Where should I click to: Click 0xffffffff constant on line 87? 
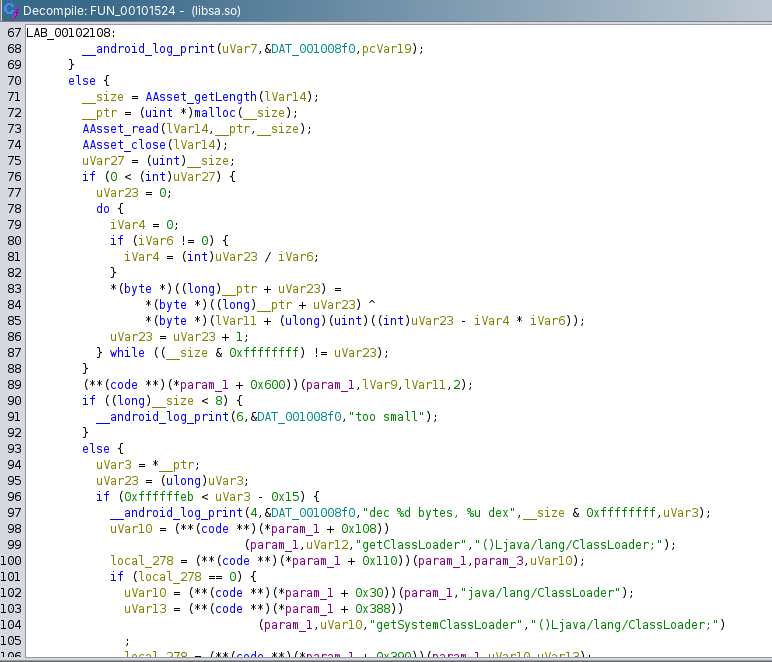coord(264,353)
